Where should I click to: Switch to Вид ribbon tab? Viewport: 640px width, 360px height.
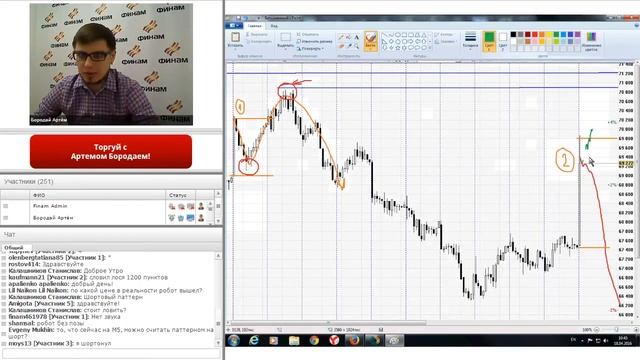(274, 26)
